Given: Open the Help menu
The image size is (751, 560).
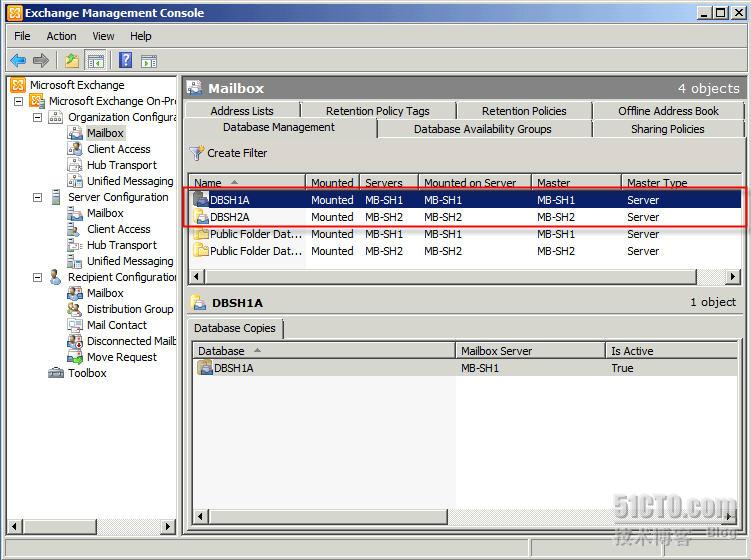Looking at the screenshot, I should click(x=140, y=36).
